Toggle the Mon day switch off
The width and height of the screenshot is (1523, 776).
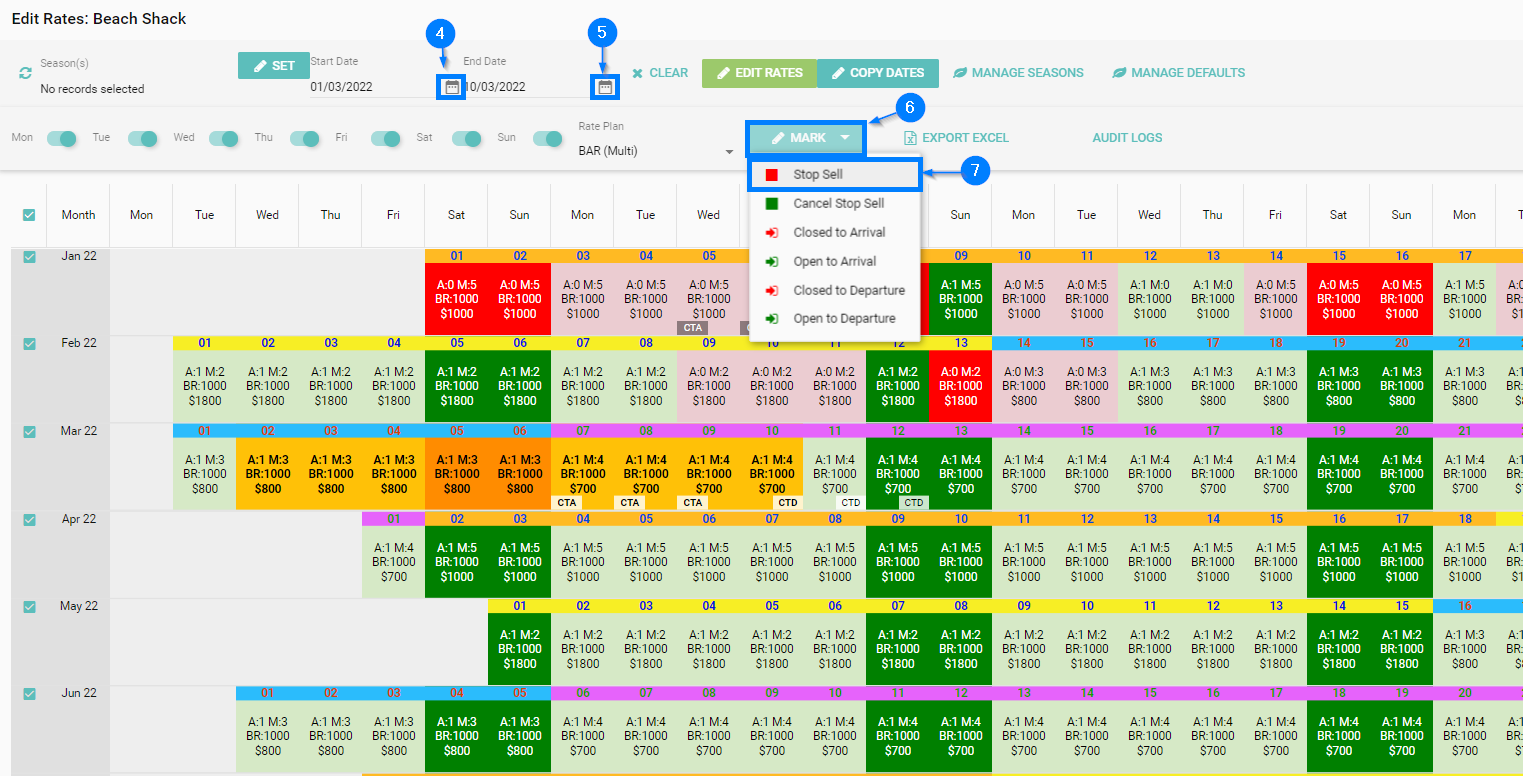[62, 138]
